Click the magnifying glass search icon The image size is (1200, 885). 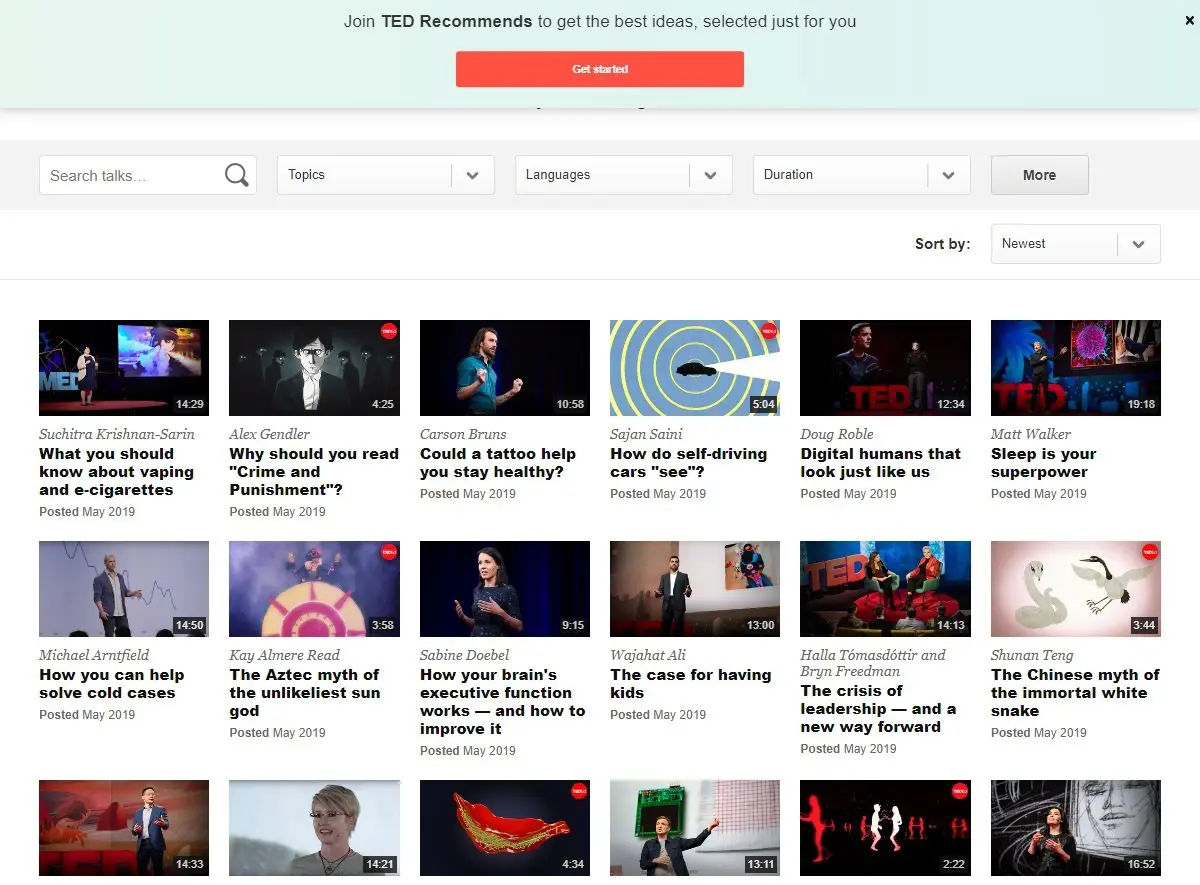(x=236, y=175)
